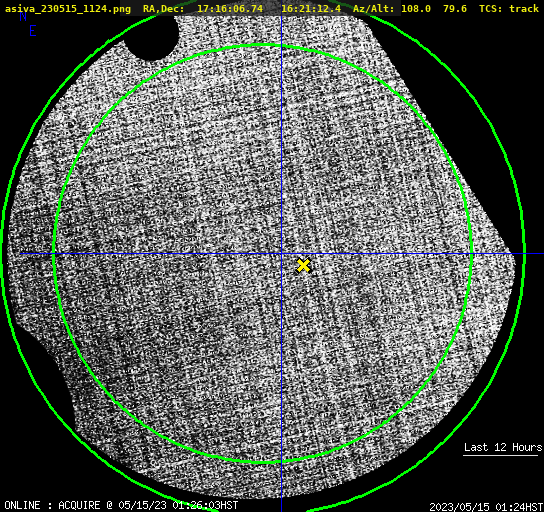This screenshot has height=512, width=544.
Task: Open the Last 12 Hours link
Action: click(x=503, y=447)
